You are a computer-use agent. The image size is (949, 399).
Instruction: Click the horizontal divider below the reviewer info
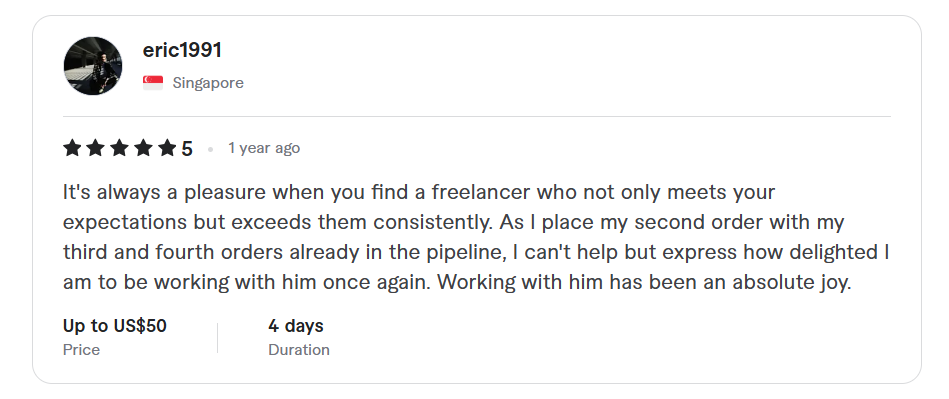tap(477, 116)
